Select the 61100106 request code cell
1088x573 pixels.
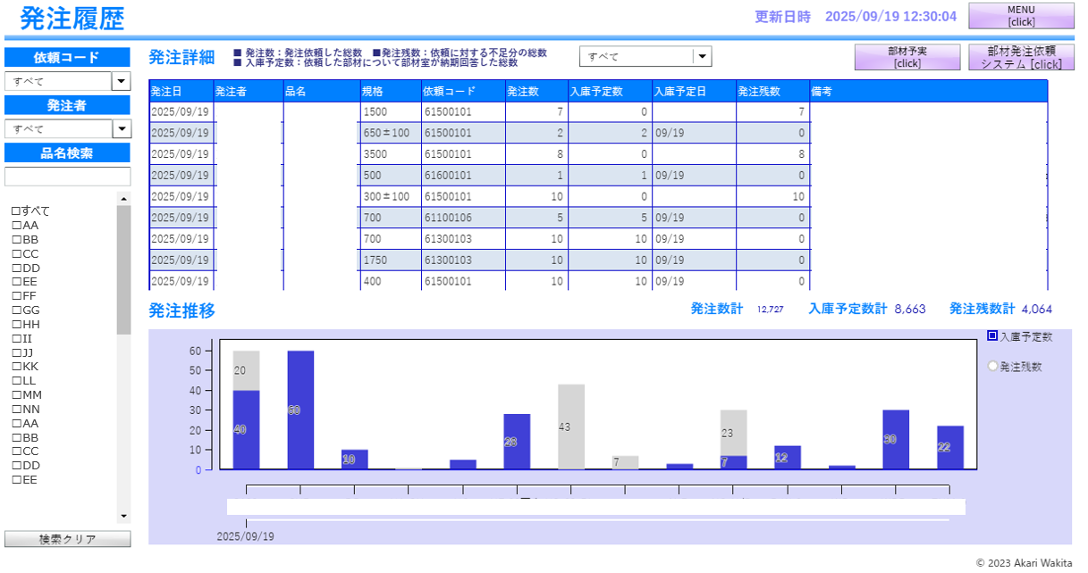(463, 218)
